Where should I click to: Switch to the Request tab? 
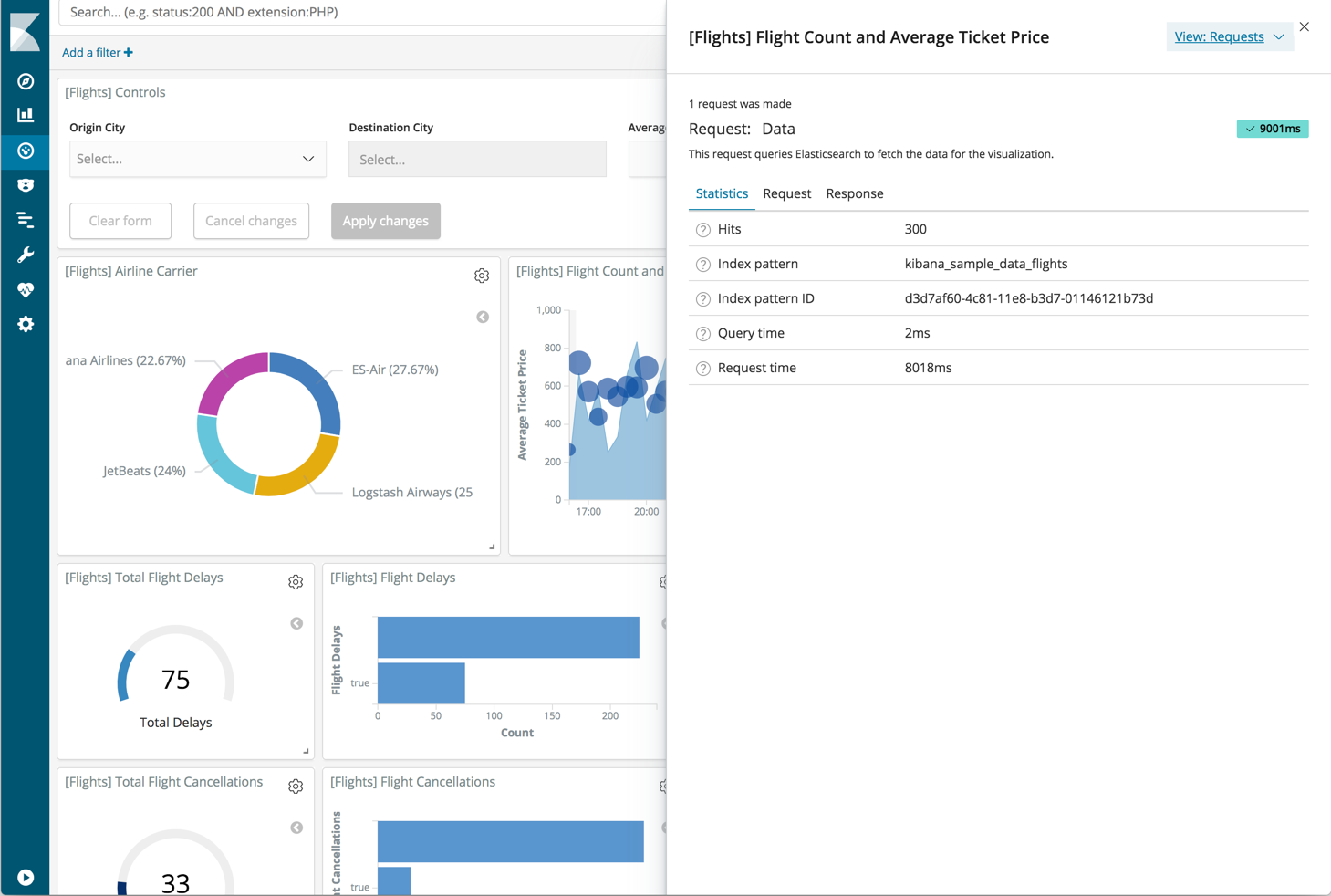click(786, 193)
